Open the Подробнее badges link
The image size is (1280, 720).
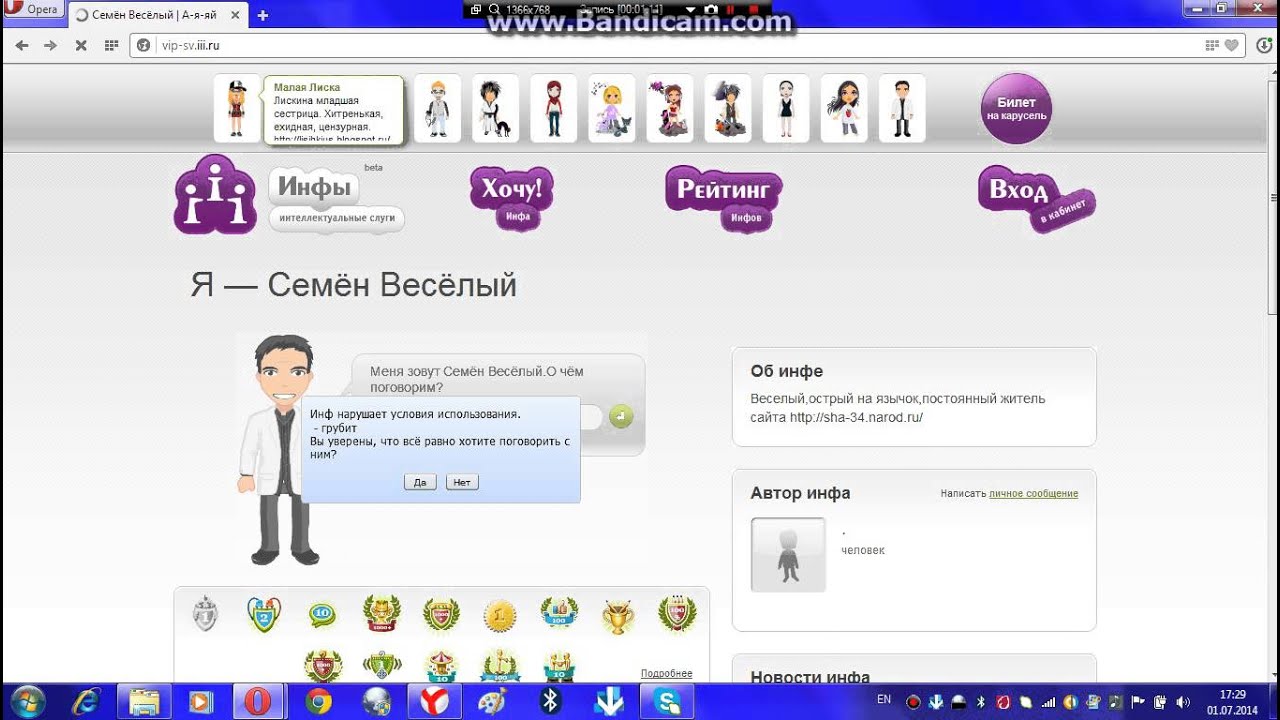tap(666, 673)
